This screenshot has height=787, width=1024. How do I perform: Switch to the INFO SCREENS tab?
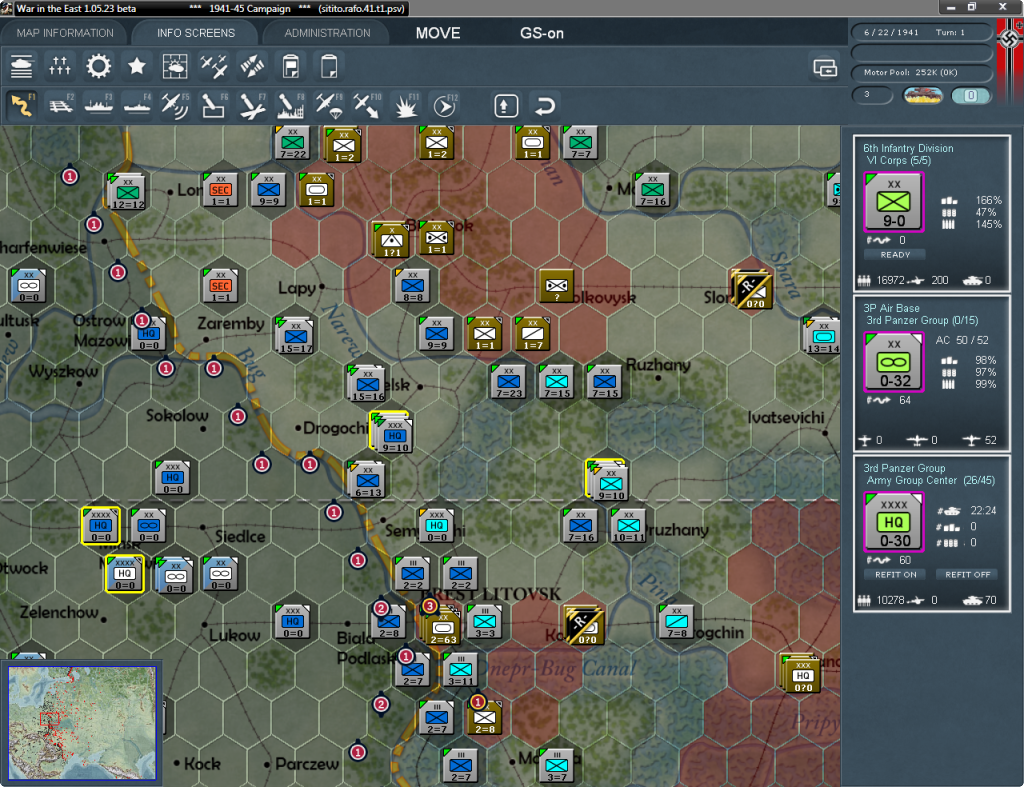(195, 33)
